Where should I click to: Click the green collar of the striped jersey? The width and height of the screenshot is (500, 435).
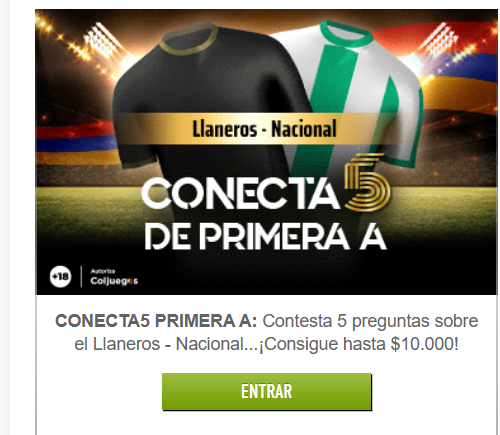[x=347, y=34]
